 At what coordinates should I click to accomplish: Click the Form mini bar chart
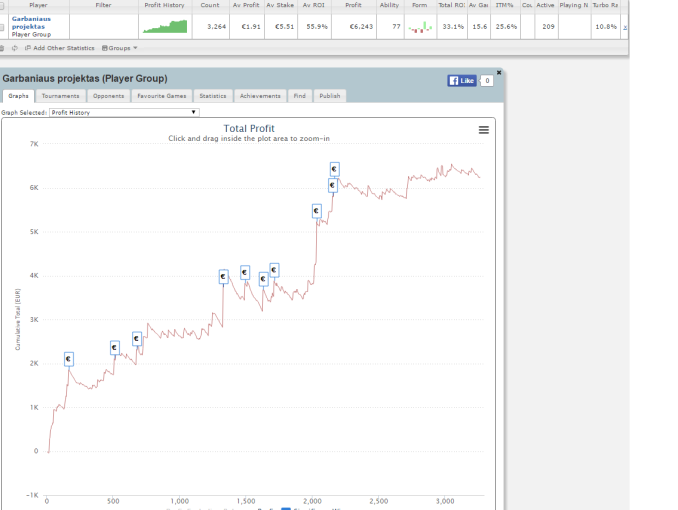pos(420,26)
